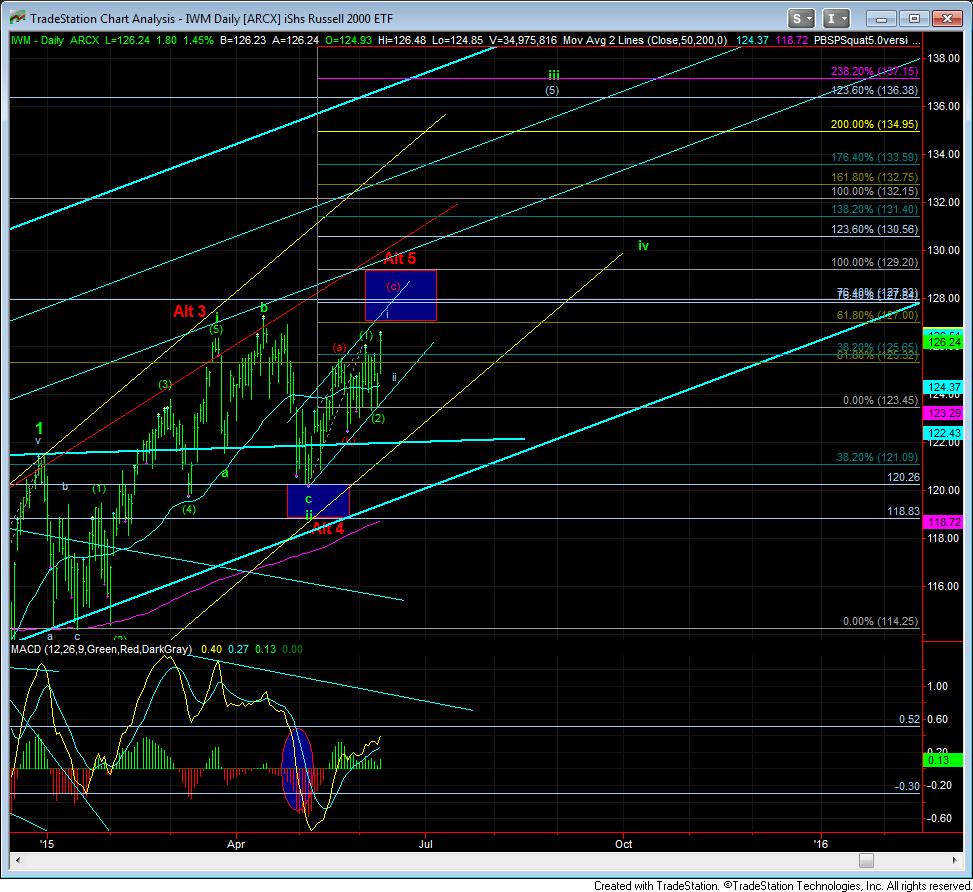The width and height of the screenshot is (973, 892).
Task: Click the '100.00% (129.20)' Fibonacci label
Action: coord(874,262)
